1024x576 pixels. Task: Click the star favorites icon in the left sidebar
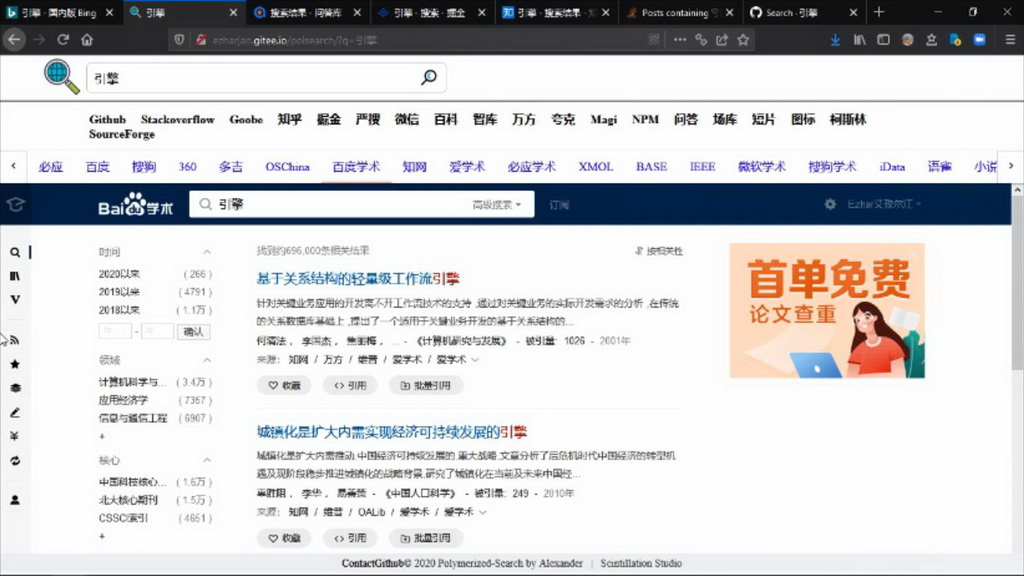coord(14,364)
